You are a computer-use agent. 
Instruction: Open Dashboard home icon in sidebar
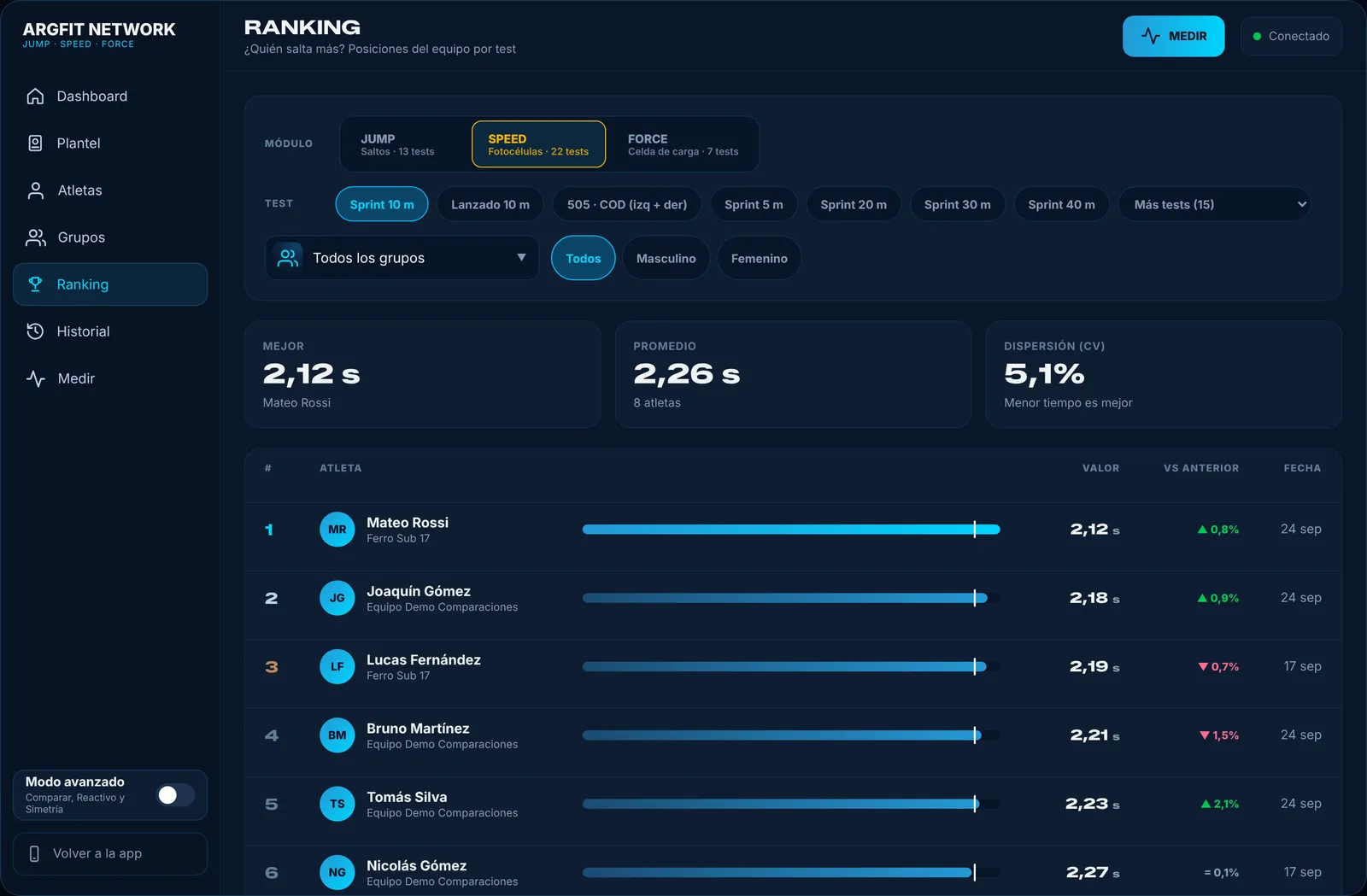35,97
